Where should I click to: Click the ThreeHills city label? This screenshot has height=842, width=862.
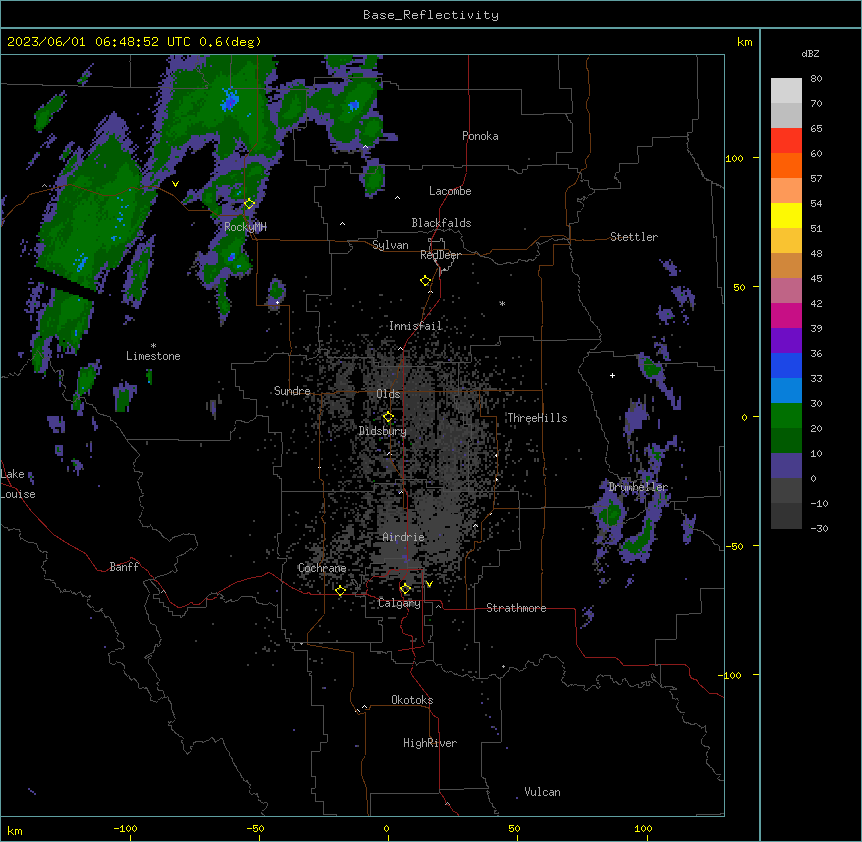(x=537, y=418)
